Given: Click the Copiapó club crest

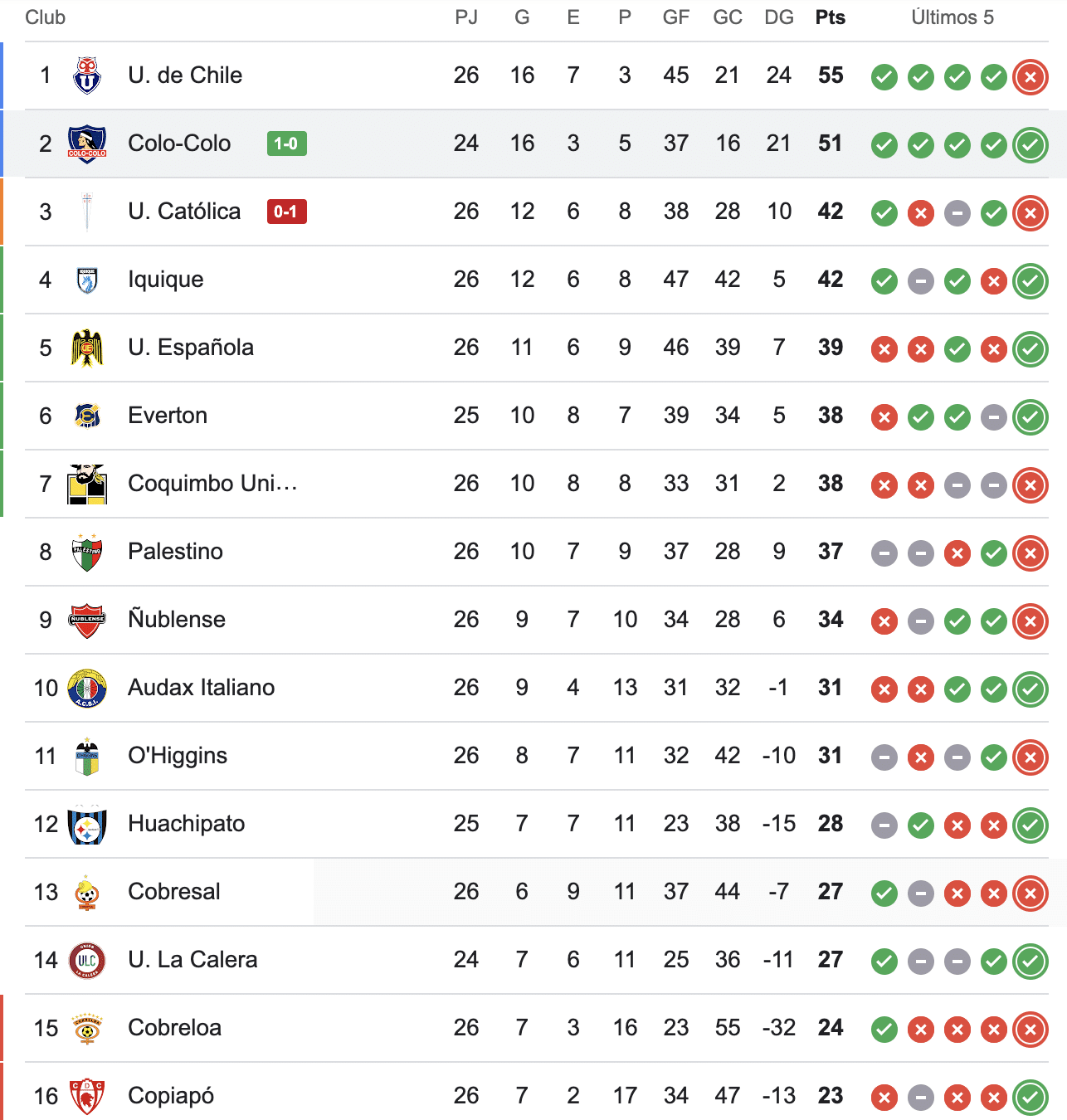Looking at the screenshot, I should (87, 1096).
